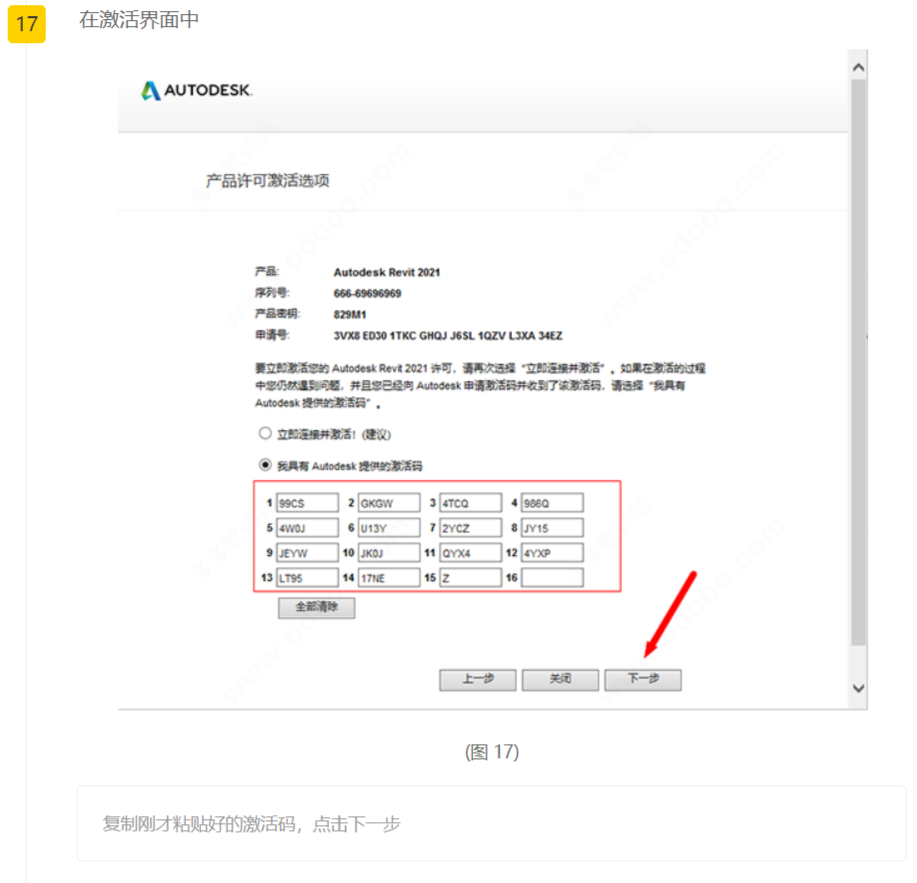Click activation code field 5 containing 4W0J
The height and width of the screenshot is (883, 917).
pyautogui.click(x=307, y=528)
